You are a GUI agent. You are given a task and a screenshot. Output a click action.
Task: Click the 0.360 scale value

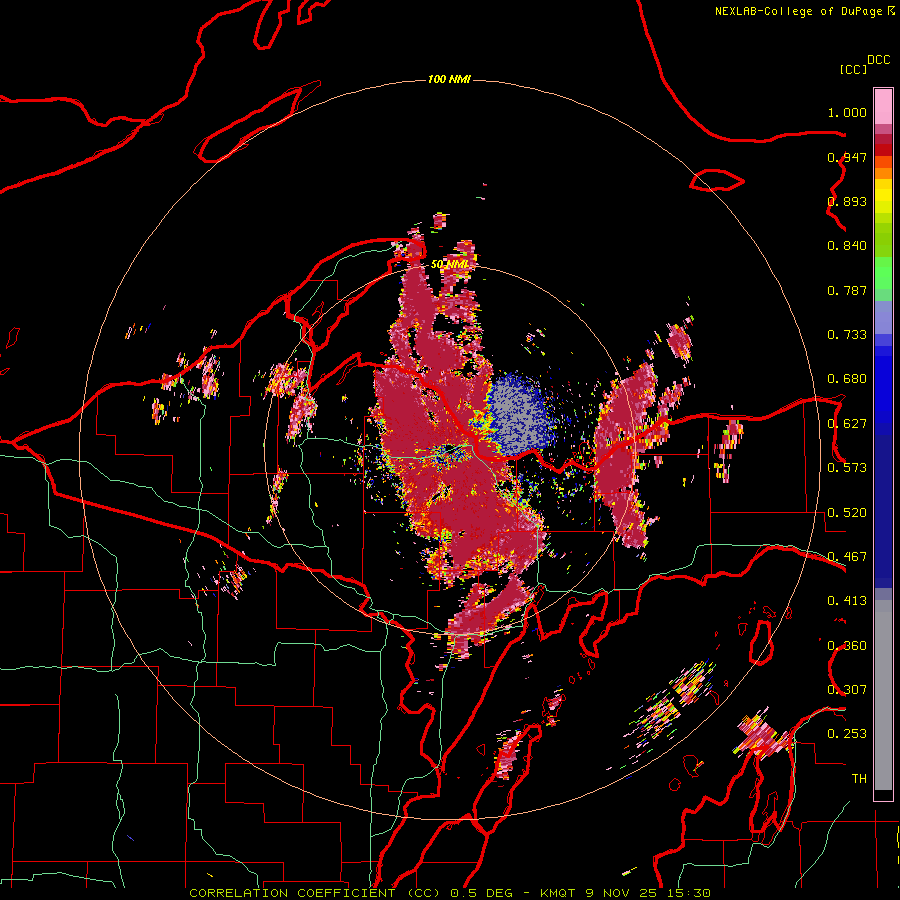click(x=847, y=646)
